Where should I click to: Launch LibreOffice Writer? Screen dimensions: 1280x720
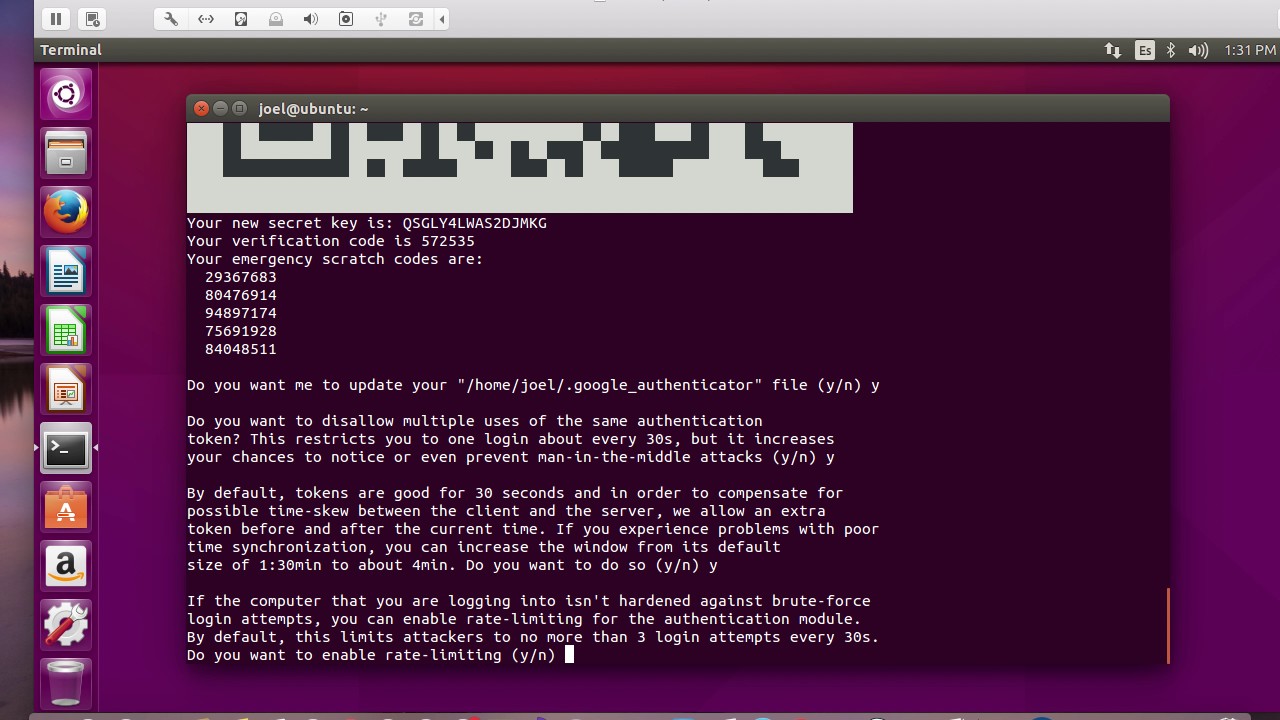coord(66,272)
